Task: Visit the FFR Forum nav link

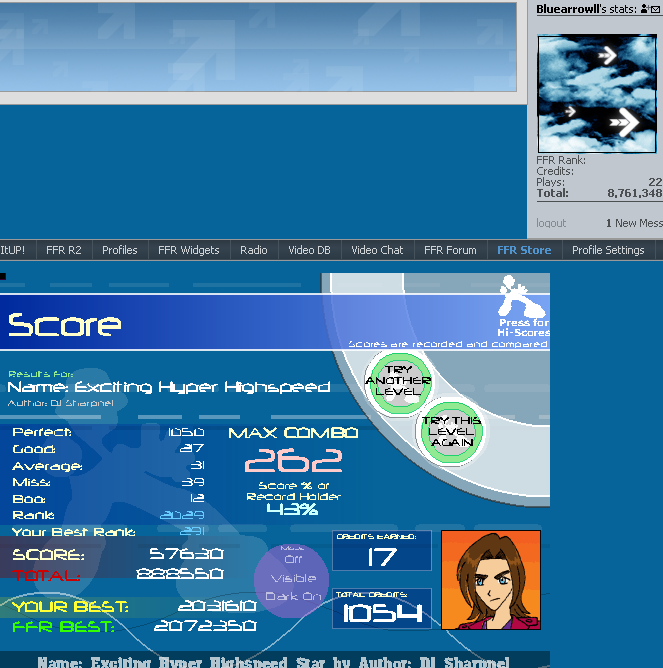Action: 450,250
